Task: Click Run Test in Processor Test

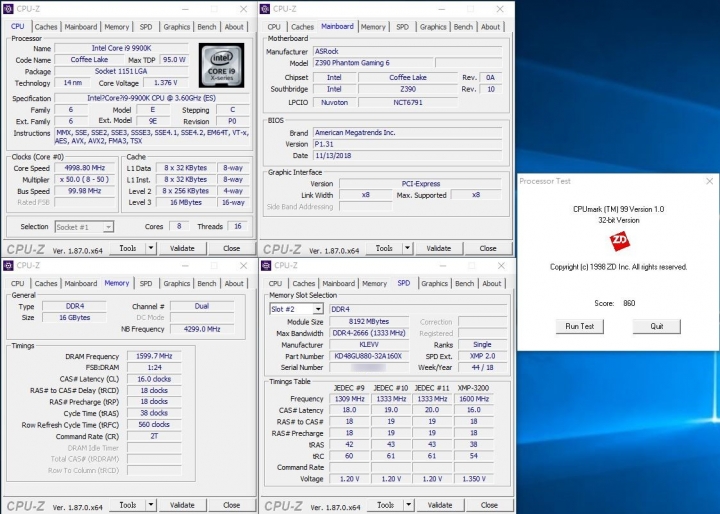Action: [579, 326]
